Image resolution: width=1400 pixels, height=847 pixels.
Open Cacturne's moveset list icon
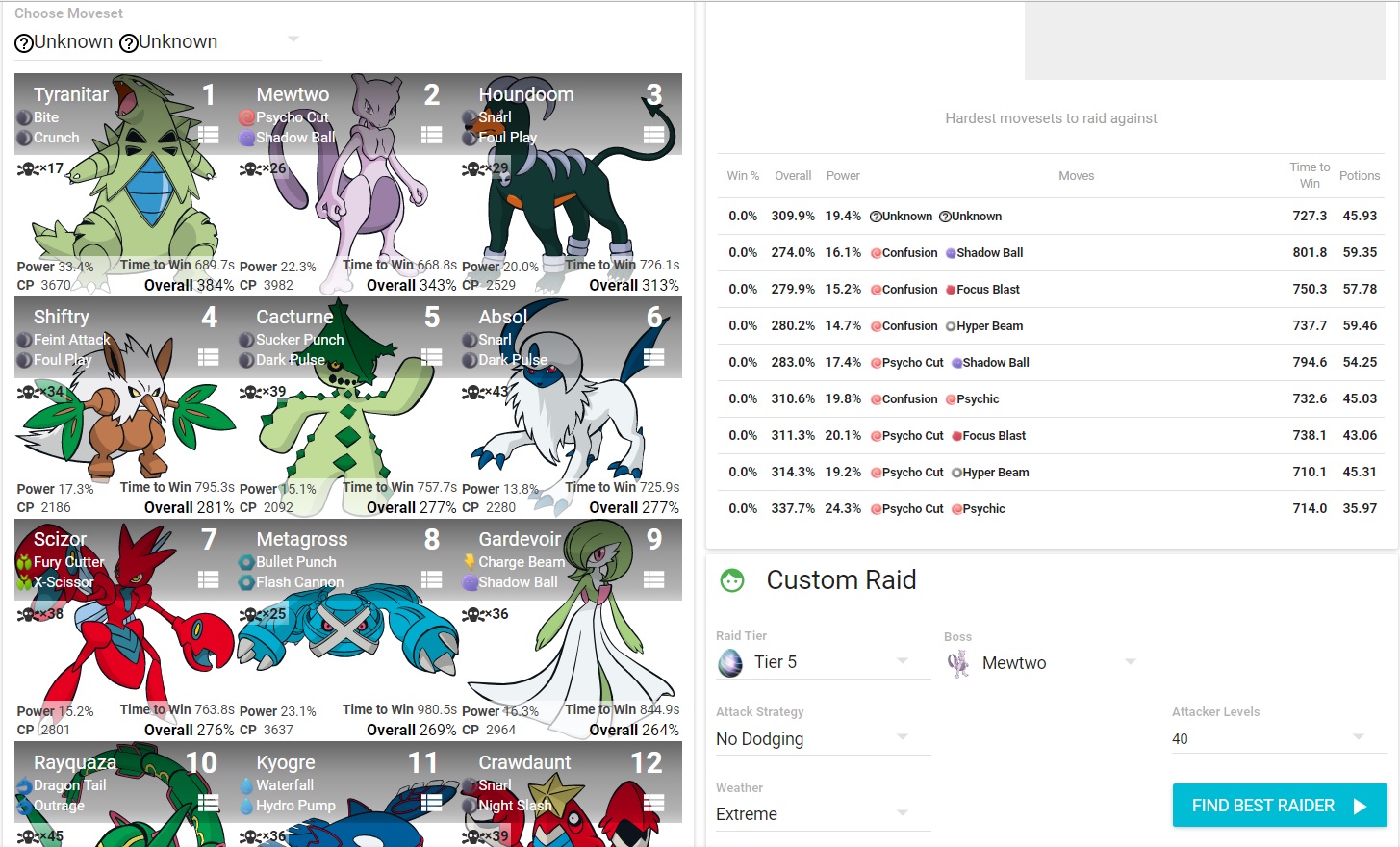tap(431, 357)
